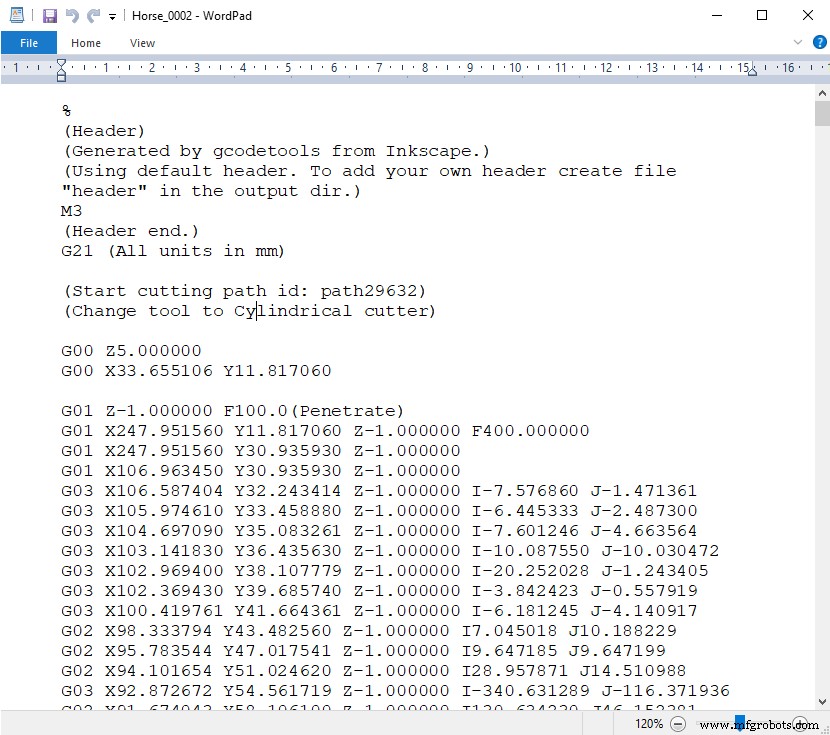Place the cursor on the M3 line

(72, 211)
